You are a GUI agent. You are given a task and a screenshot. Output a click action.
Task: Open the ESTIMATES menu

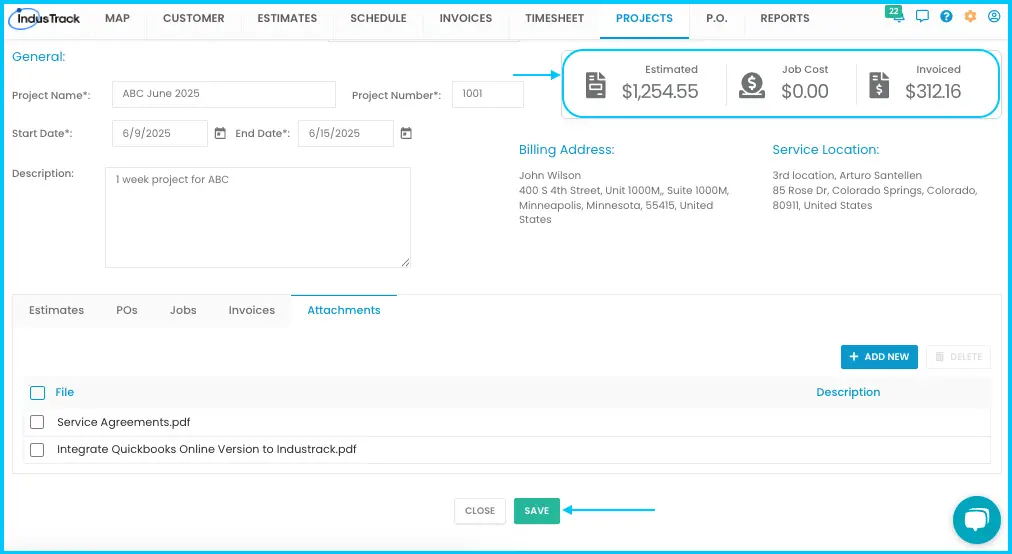click(287, 18)
